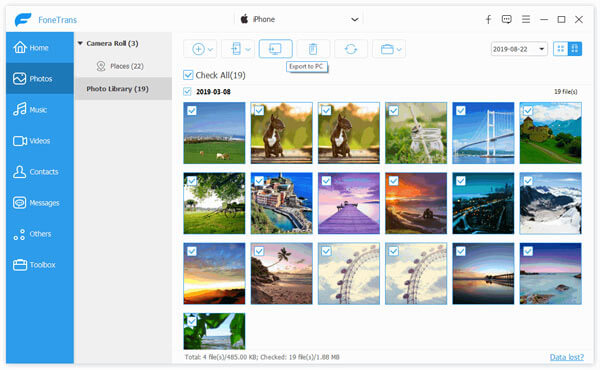This screenshot has height=370, width=600.
Task: Click the Export to device phone icon
Action: coord(236,49)
